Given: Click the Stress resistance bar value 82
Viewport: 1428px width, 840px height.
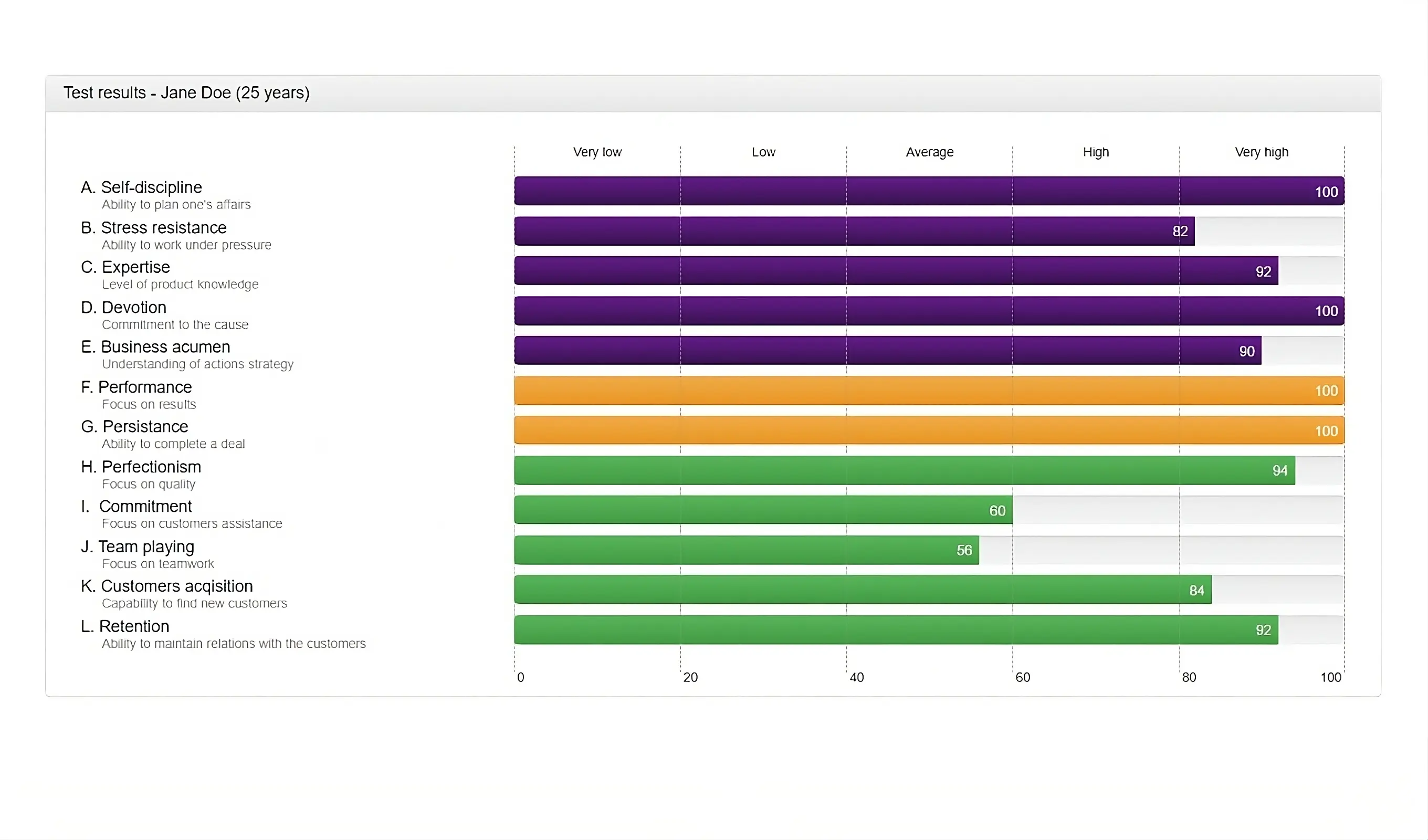Looking at the screenshot, I should [1180, 231].
